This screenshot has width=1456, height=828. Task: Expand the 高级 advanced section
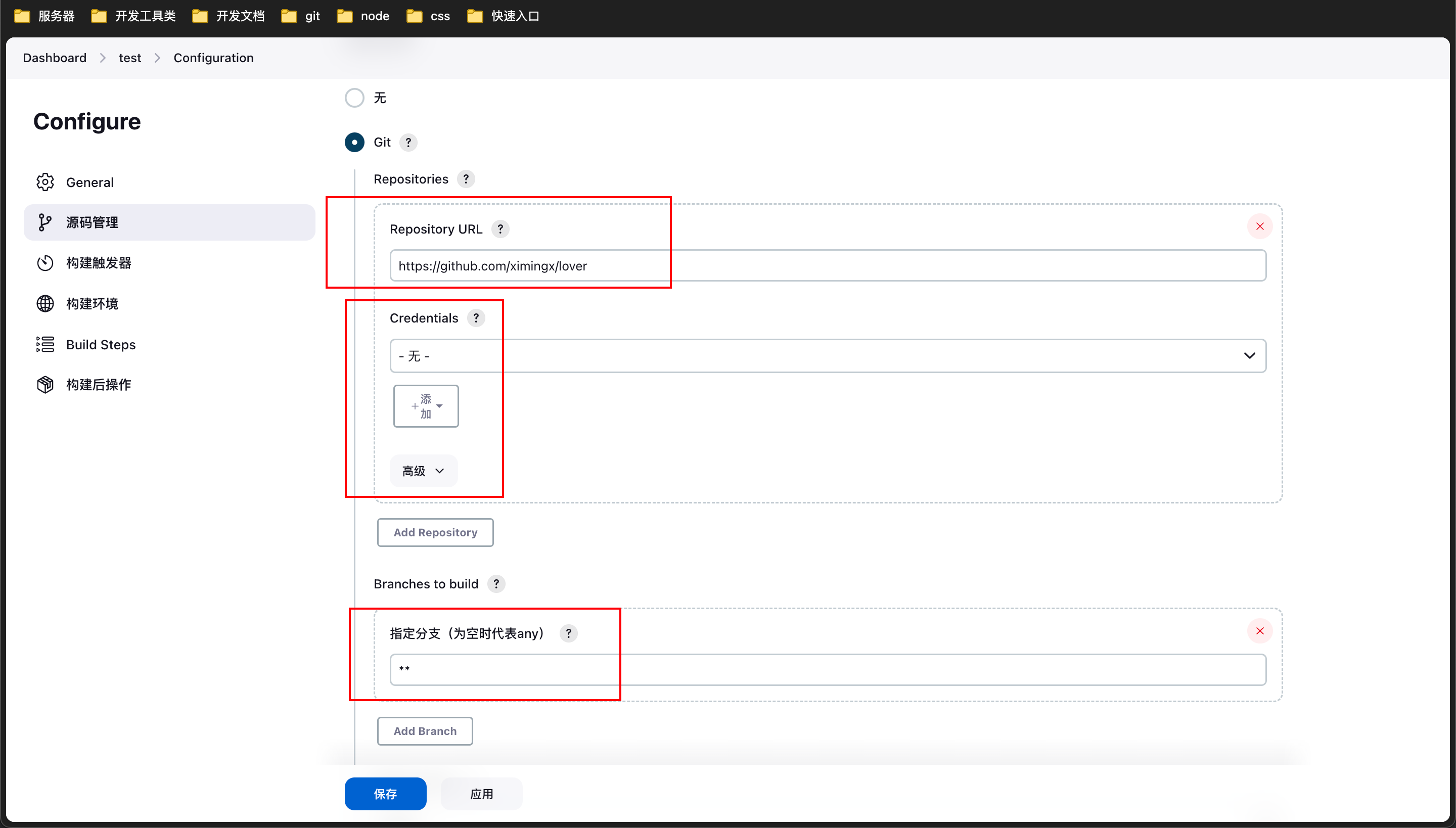coord(423,471)
